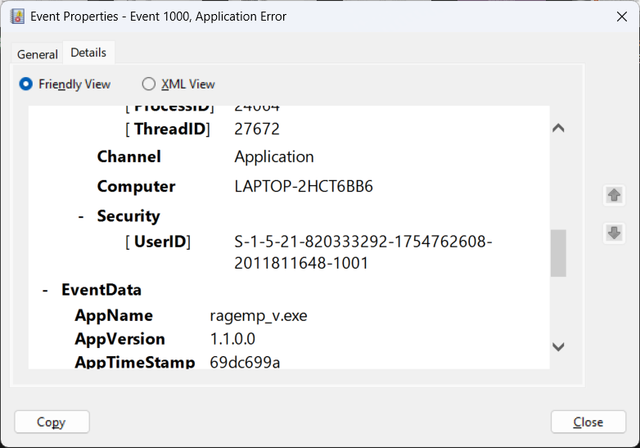
Task: Close the Event Properties dialog with X
Action: pos(622,17)
